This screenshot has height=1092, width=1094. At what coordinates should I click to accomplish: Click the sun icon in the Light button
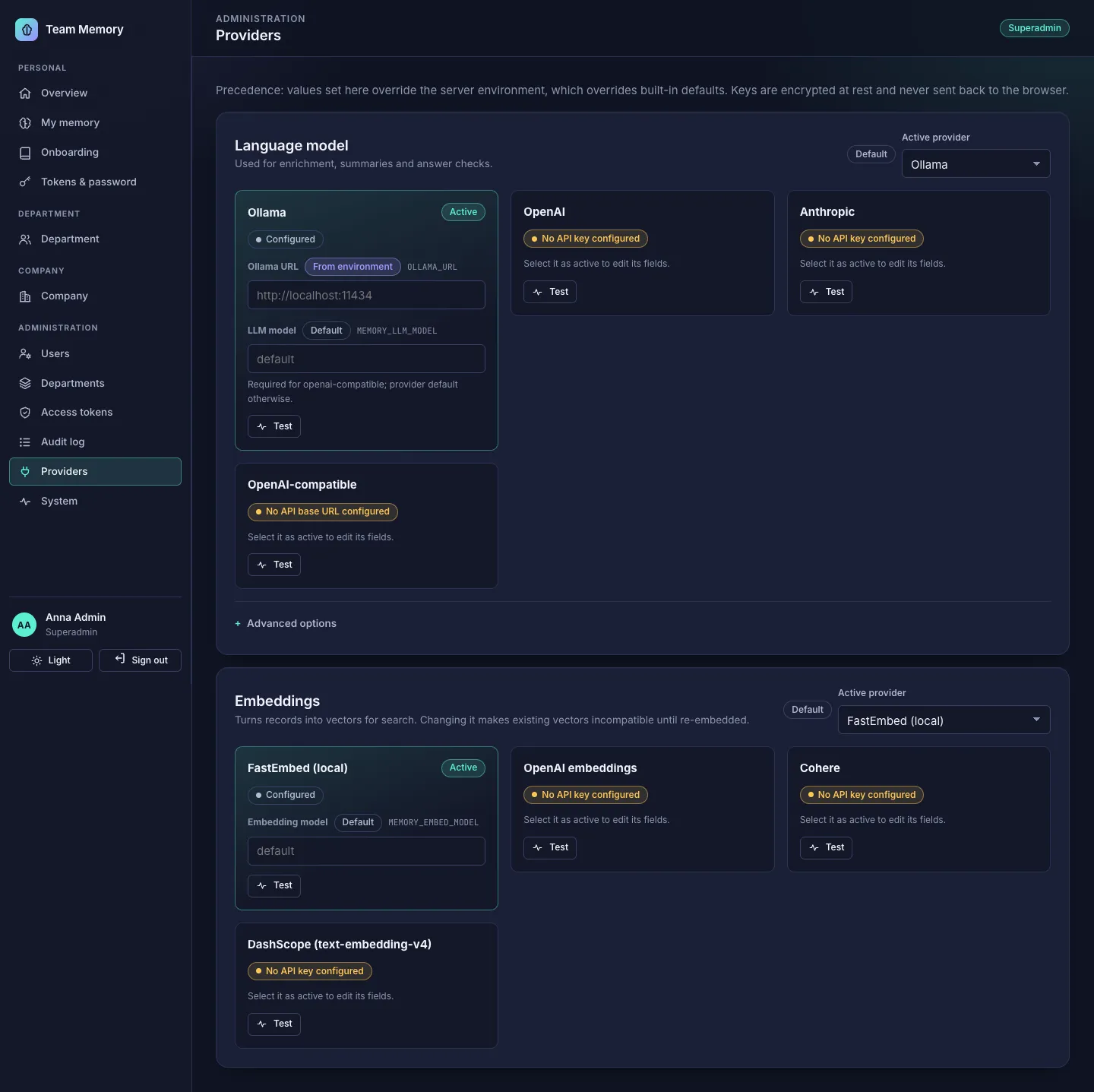pos(36,660)
